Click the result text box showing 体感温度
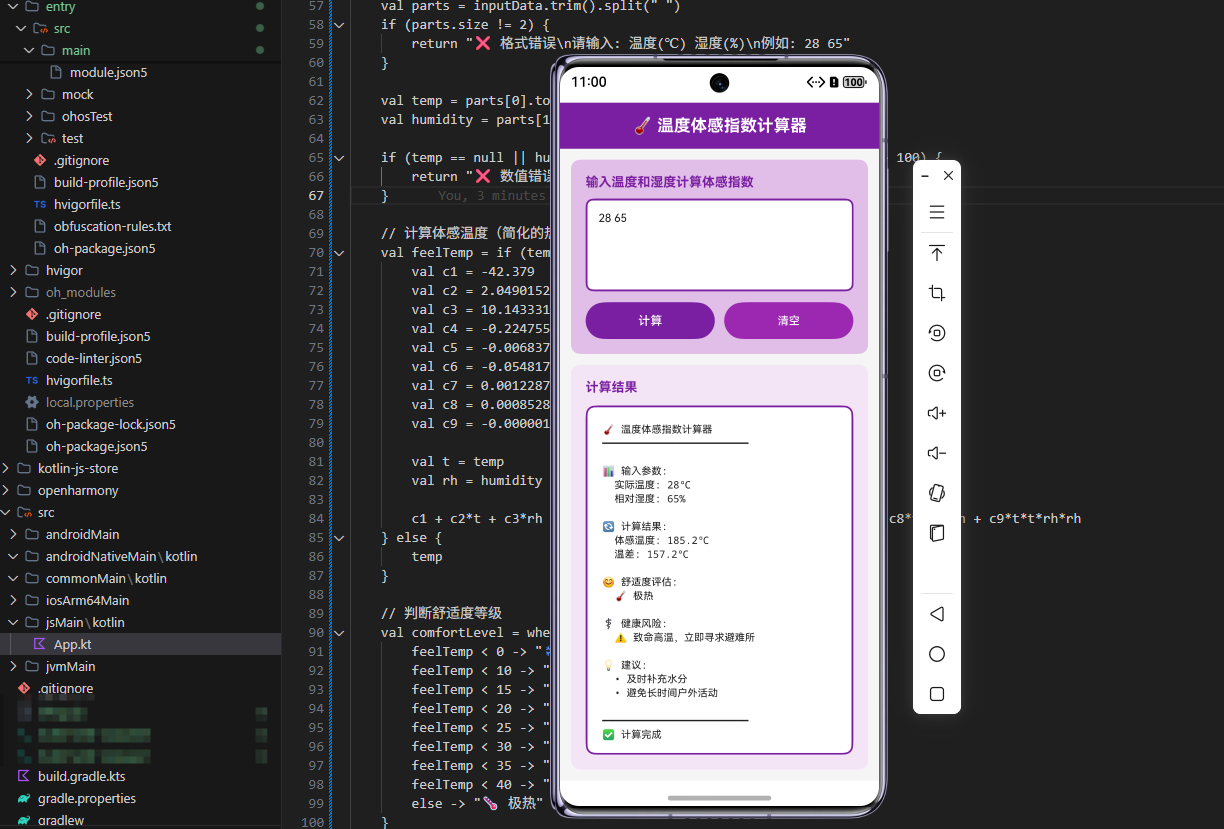This screenshot has height=829, width=1224. 719,580
